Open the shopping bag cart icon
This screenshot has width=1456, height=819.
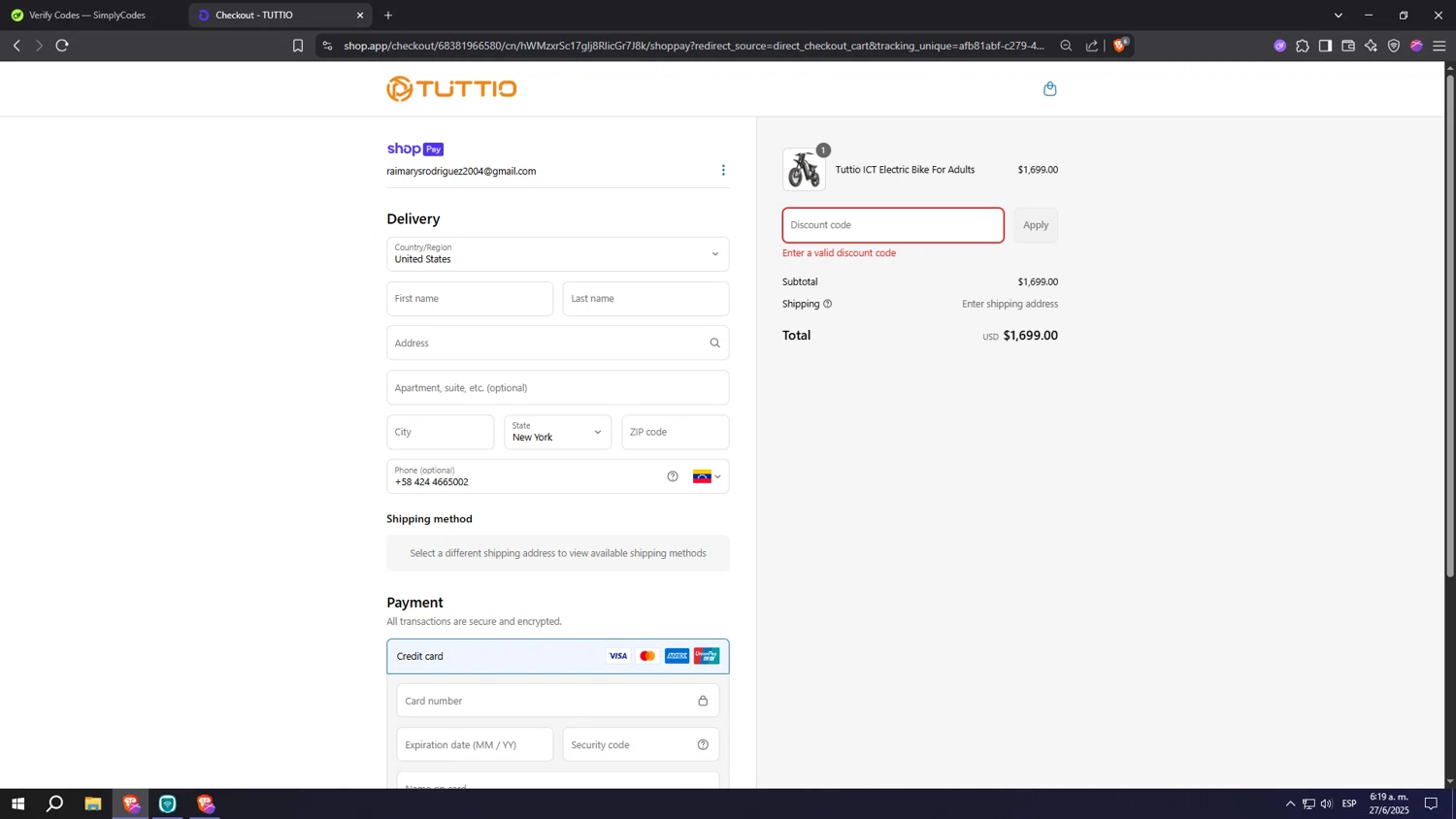(x=1049, y=89)
